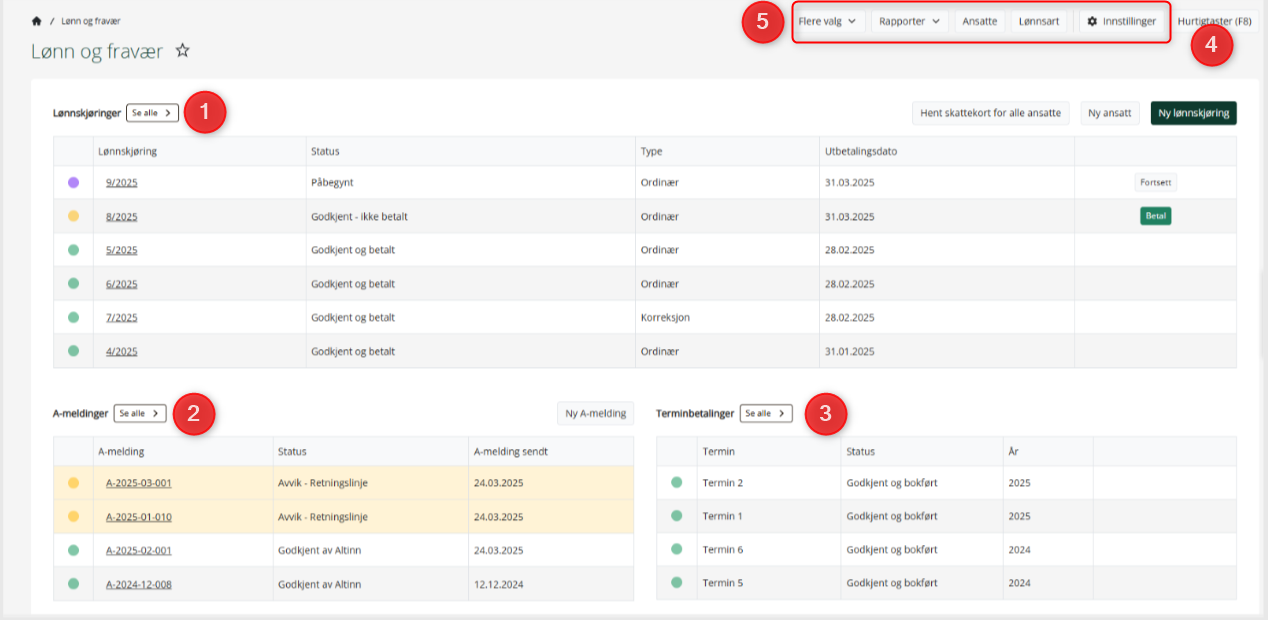Image resolution: width=1268 pixels, height=620 pixels.
Task: Click yellow status dot for 8/2025
Action: pyautogui.click(x=73, y=216)
